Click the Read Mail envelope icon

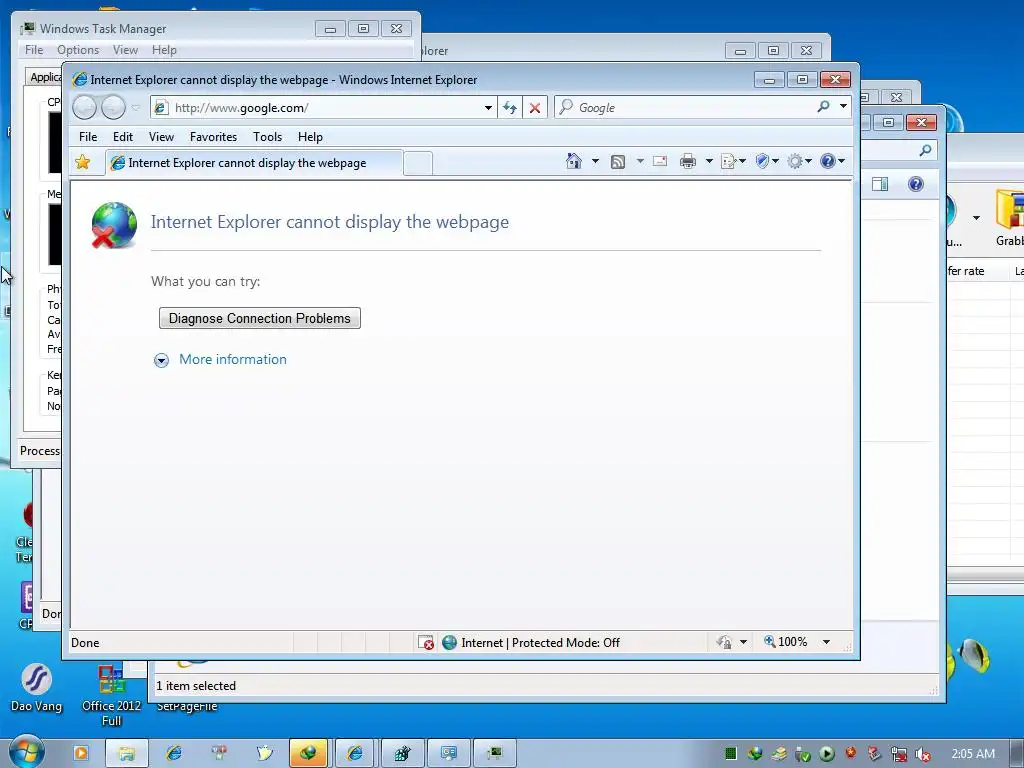[x=660, y=161]
